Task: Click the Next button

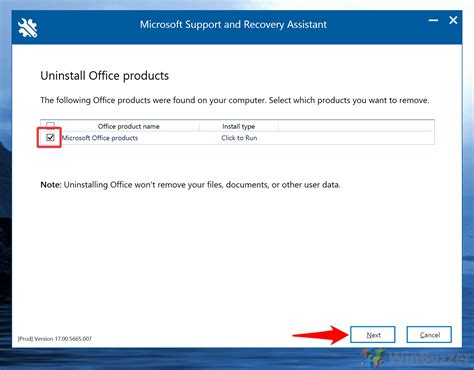Action: pyautogui.click(x=373, y=335)
